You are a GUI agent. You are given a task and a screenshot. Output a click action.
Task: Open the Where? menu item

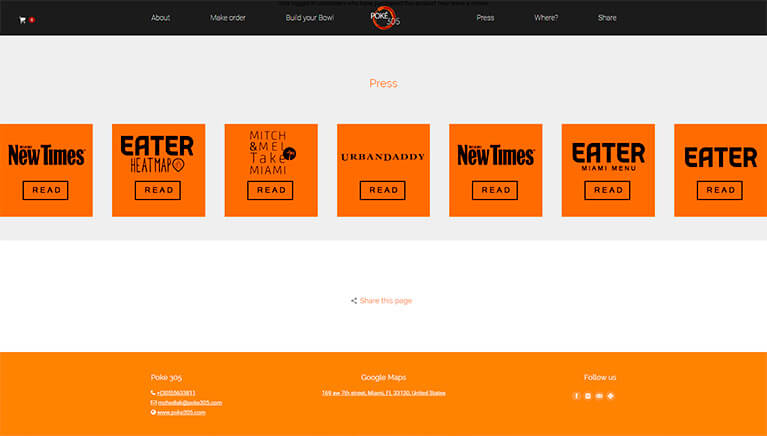pyautogui.click(x=546, y=18)
